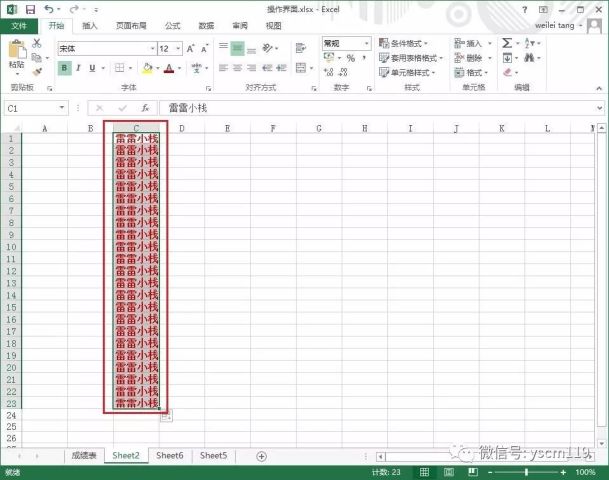The height and width of the screenshot is (480, 609).
Task: Click the Clear eraser icon
Action: tap(507, 72)
